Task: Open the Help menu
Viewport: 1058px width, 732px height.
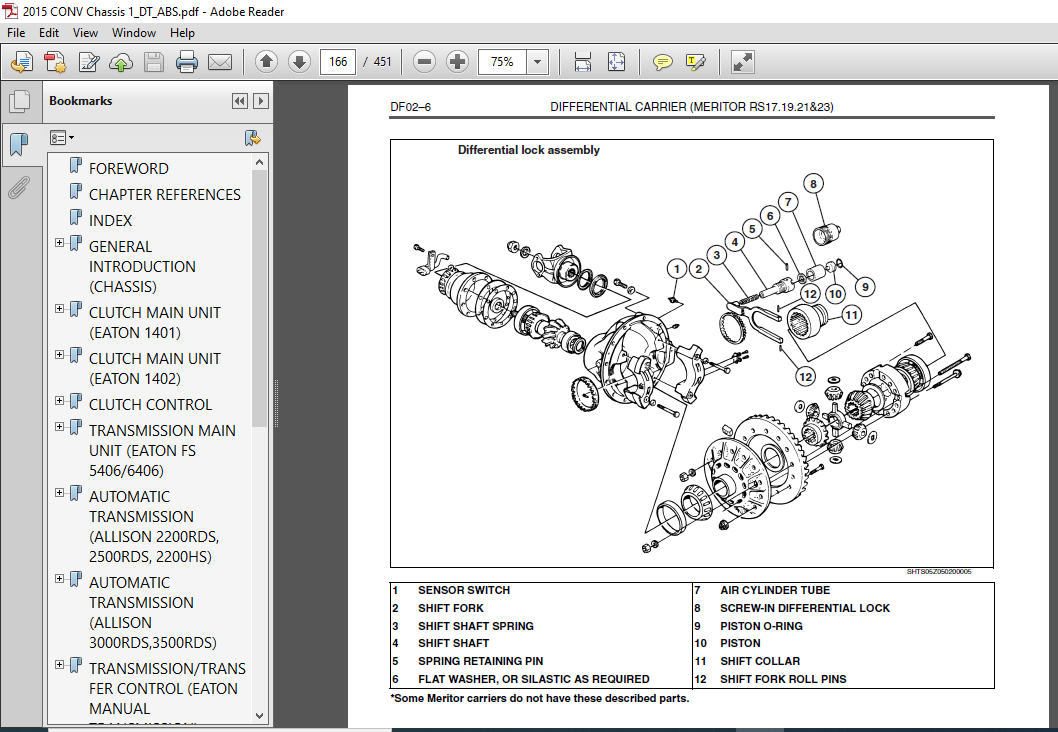Action: click(x=182, y=32)
